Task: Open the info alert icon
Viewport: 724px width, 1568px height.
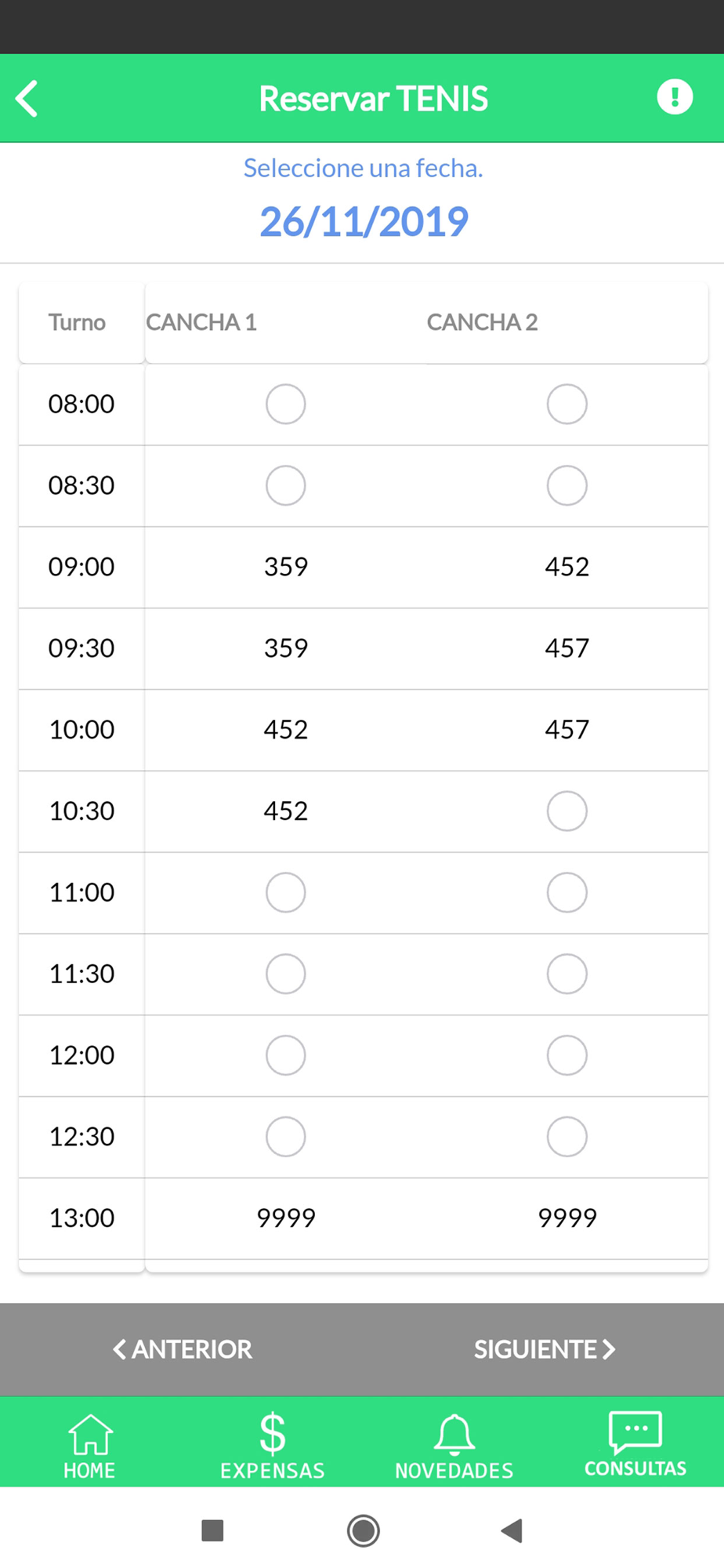Action: (x=674, y=97)
